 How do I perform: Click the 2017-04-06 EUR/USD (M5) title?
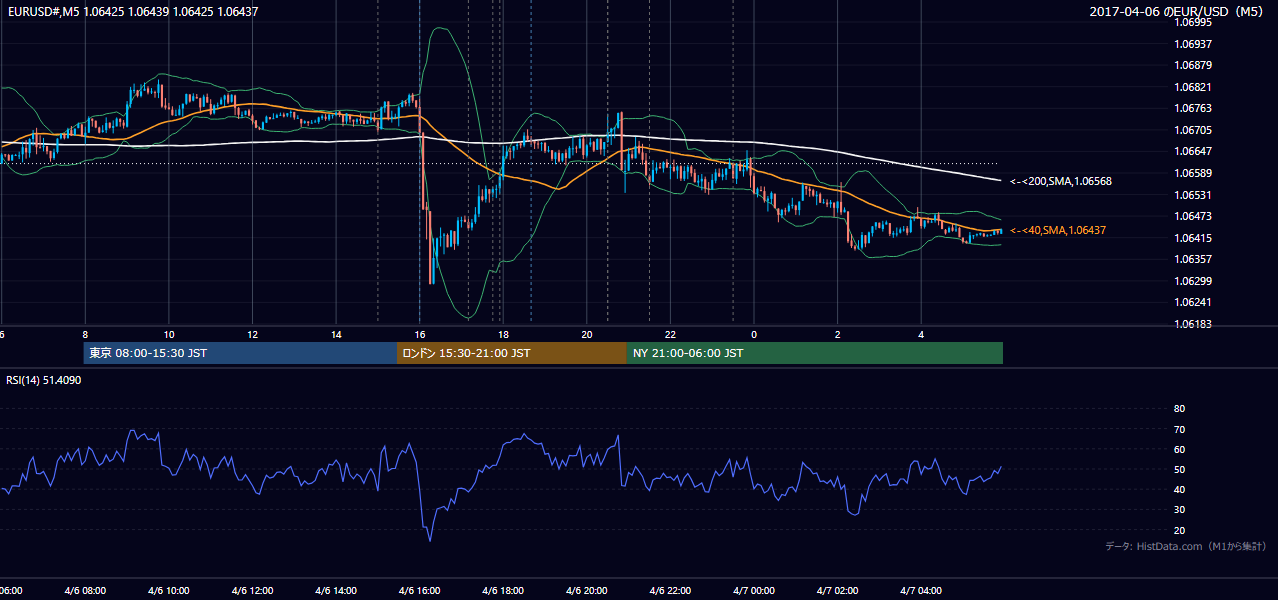click(x=1178, y=11)
